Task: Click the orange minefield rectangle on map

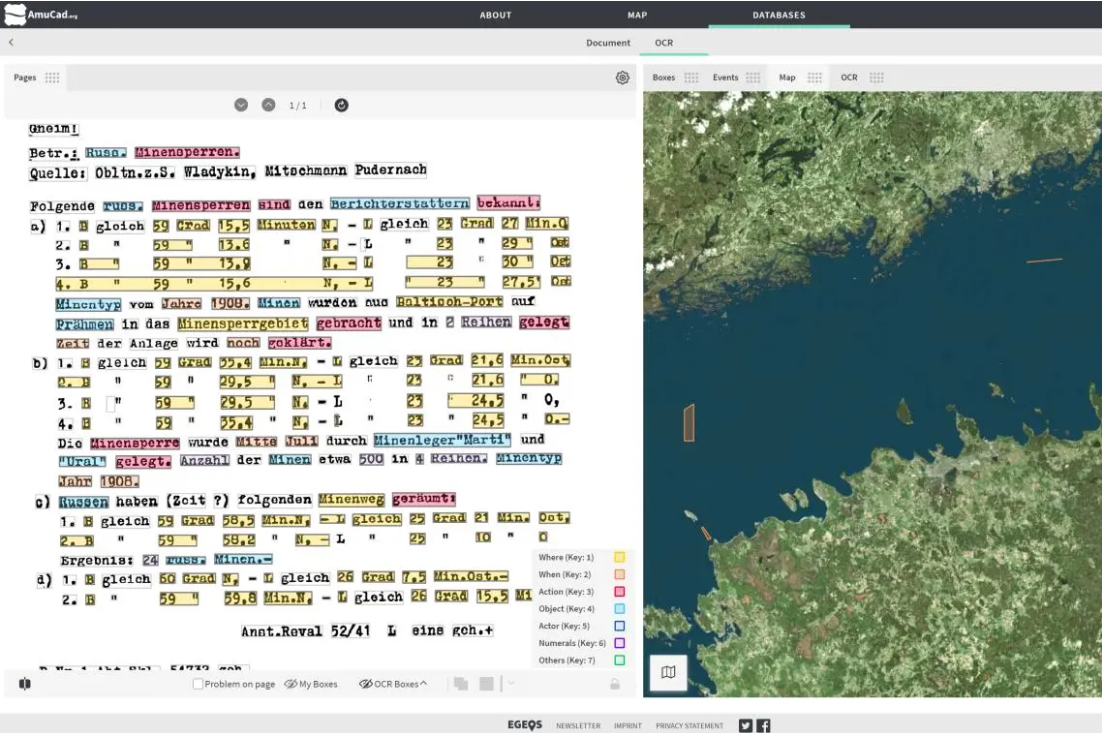Action: click(688, 423)
